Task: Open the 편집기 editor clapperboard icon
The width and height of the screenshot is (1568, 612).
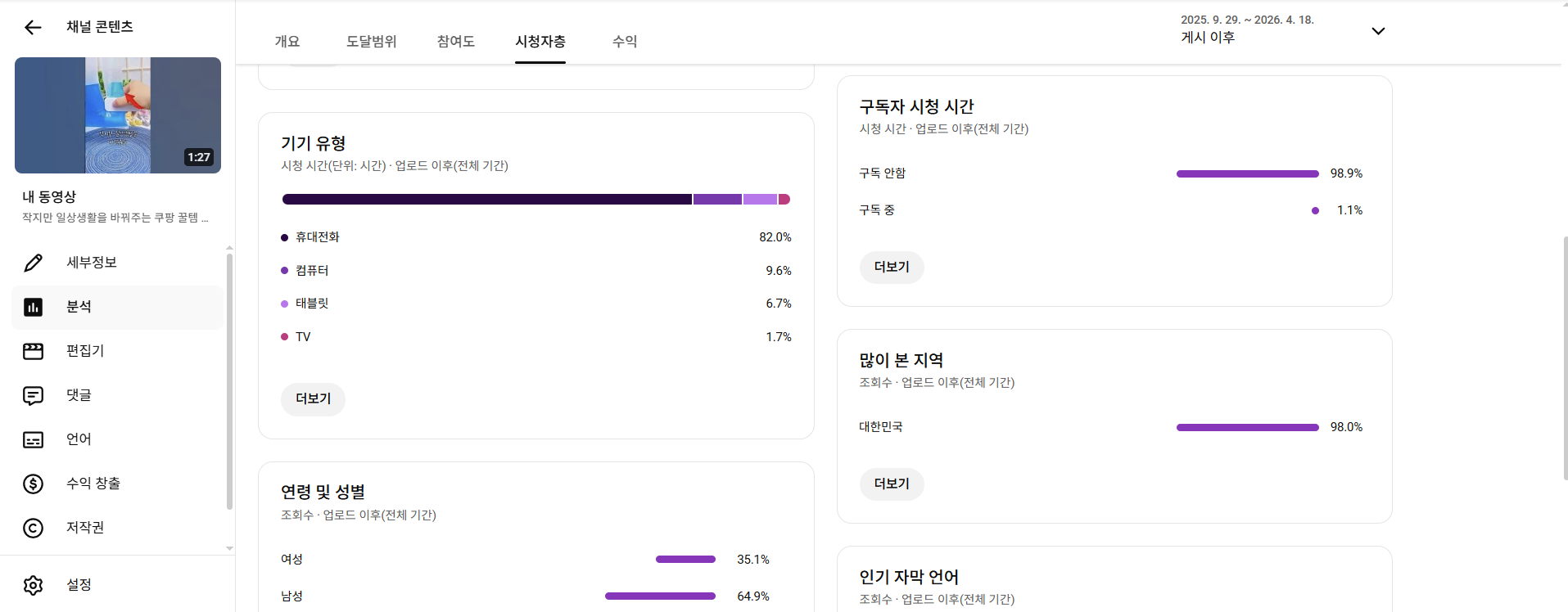Action: pyautogui.click(x=33, y=351)
